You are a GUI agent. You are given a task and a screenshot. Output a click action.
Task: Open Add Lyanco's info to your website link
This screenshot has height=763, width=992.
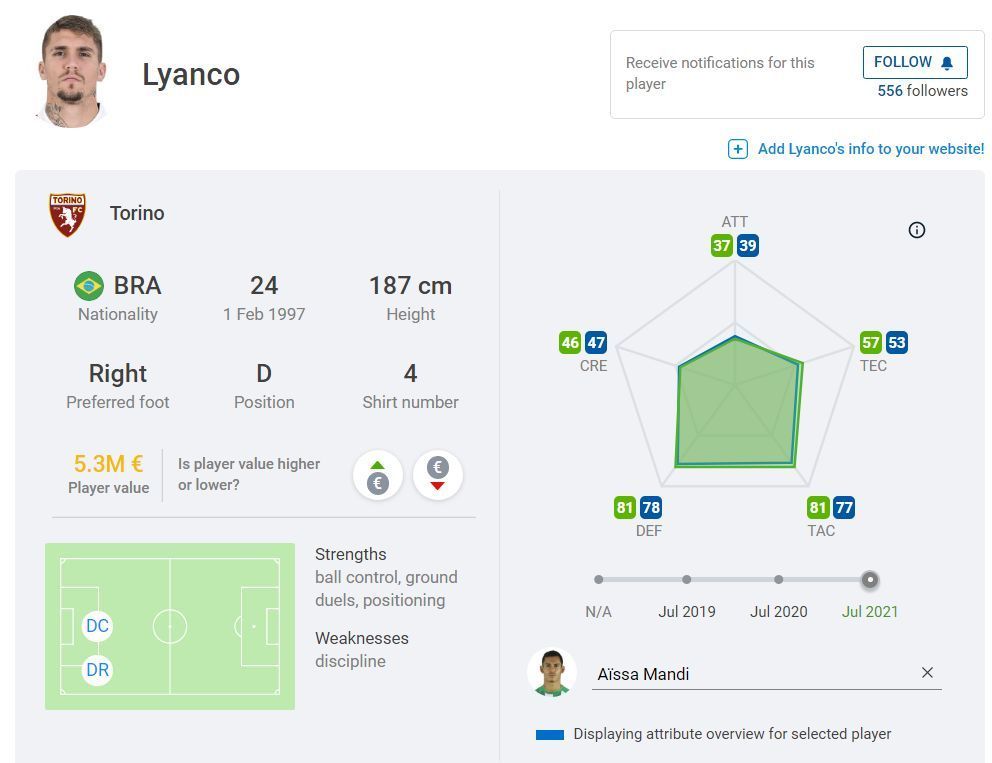[870, 149]
